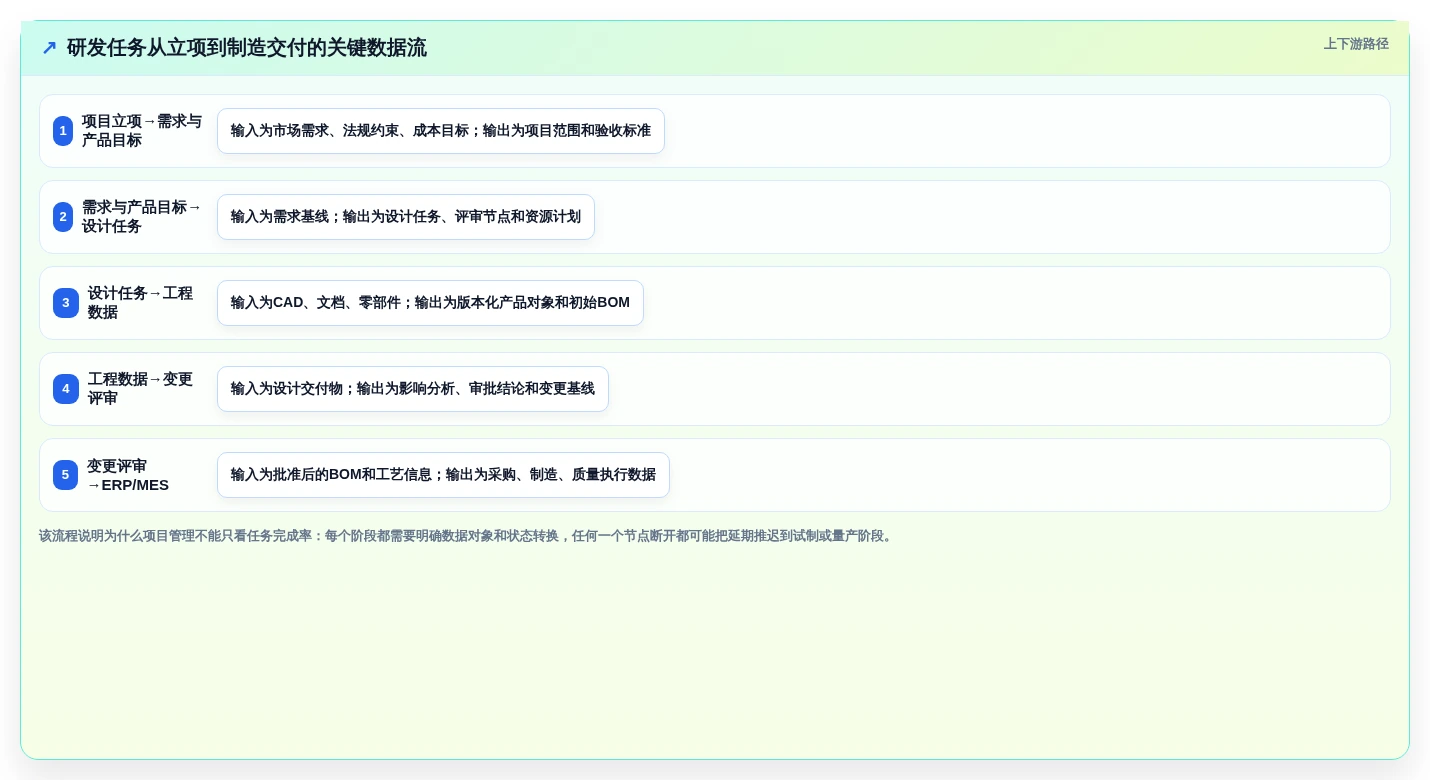Select step badge number 5
The height and width of the screenshot is (780, 1430).
65,475
